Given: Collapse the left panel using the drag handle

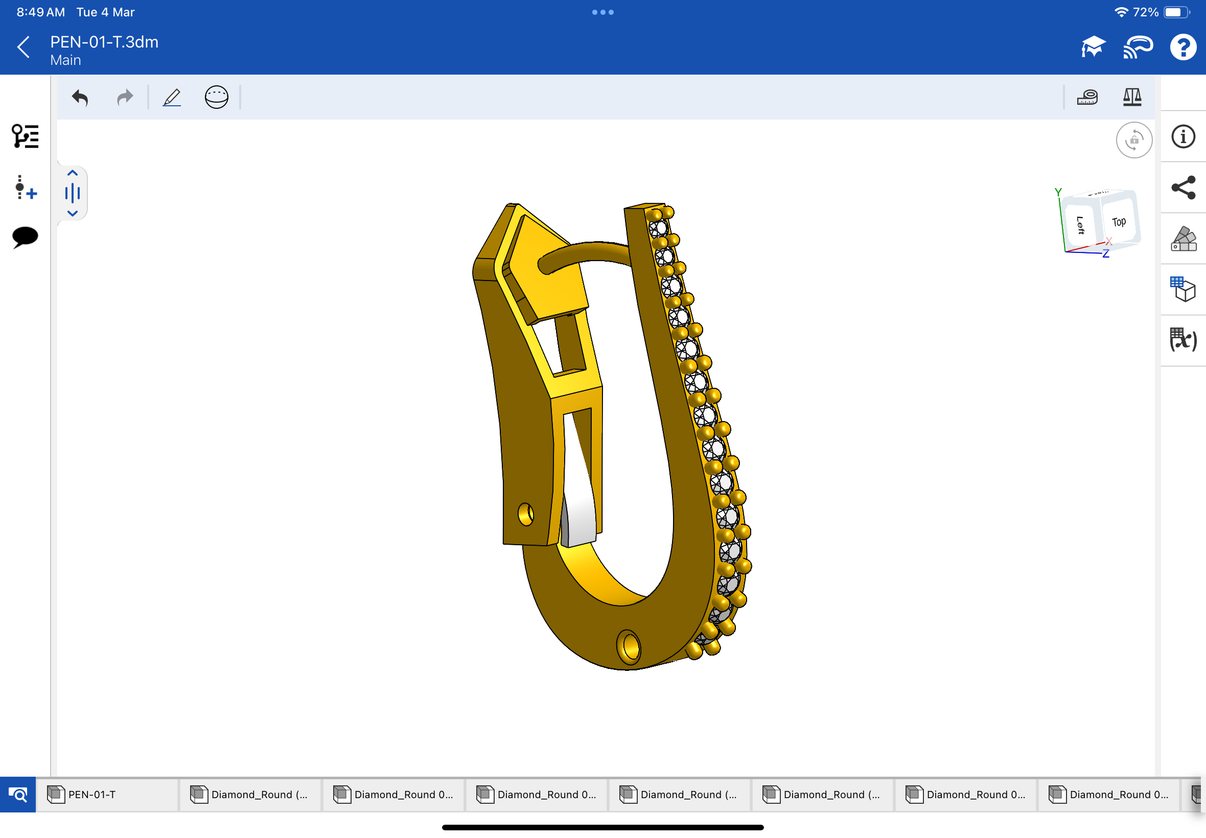Looking at the screenshot, I should pyautogui.click(x=71, y=193).
